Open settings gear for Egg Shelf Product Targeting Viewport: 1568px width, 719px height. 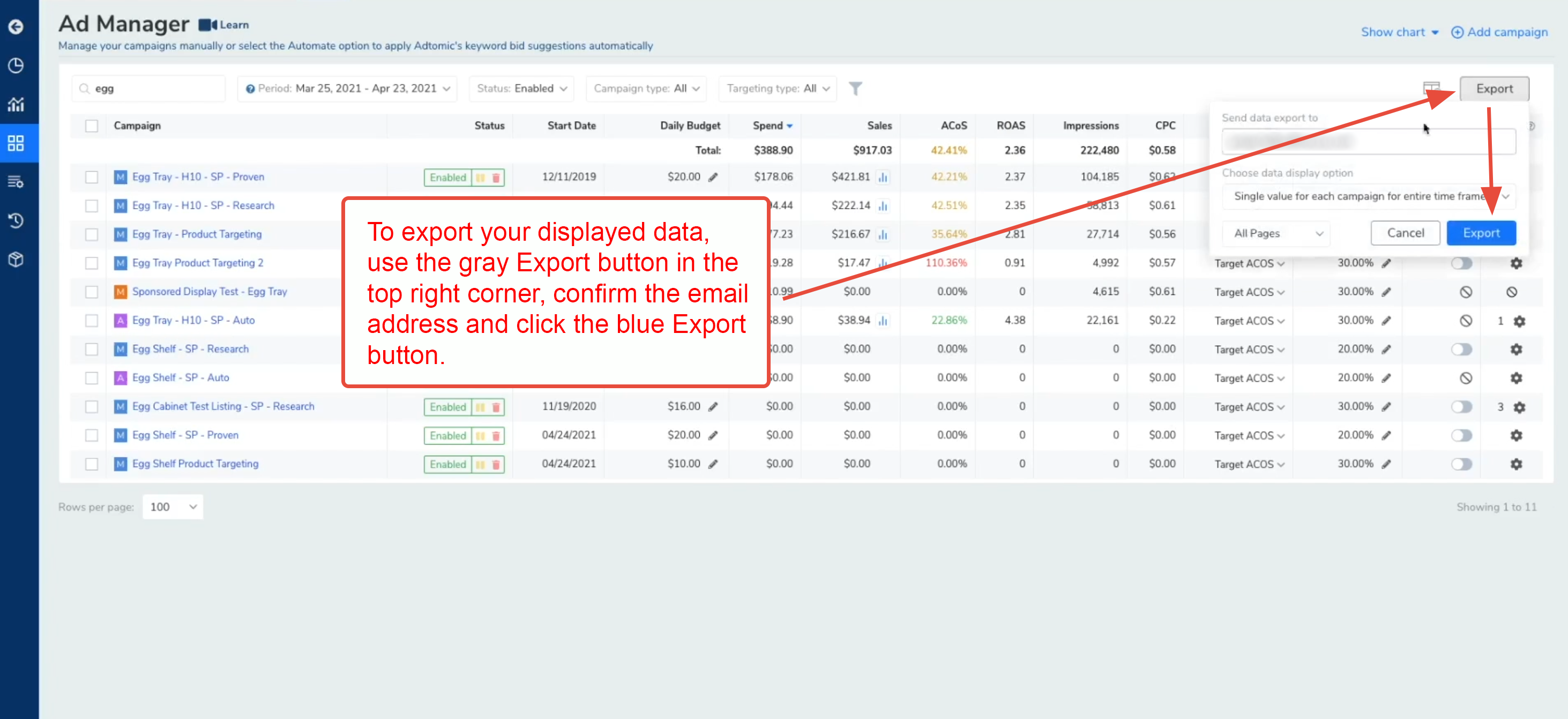pyautogui.click(x=1516, y=464)
